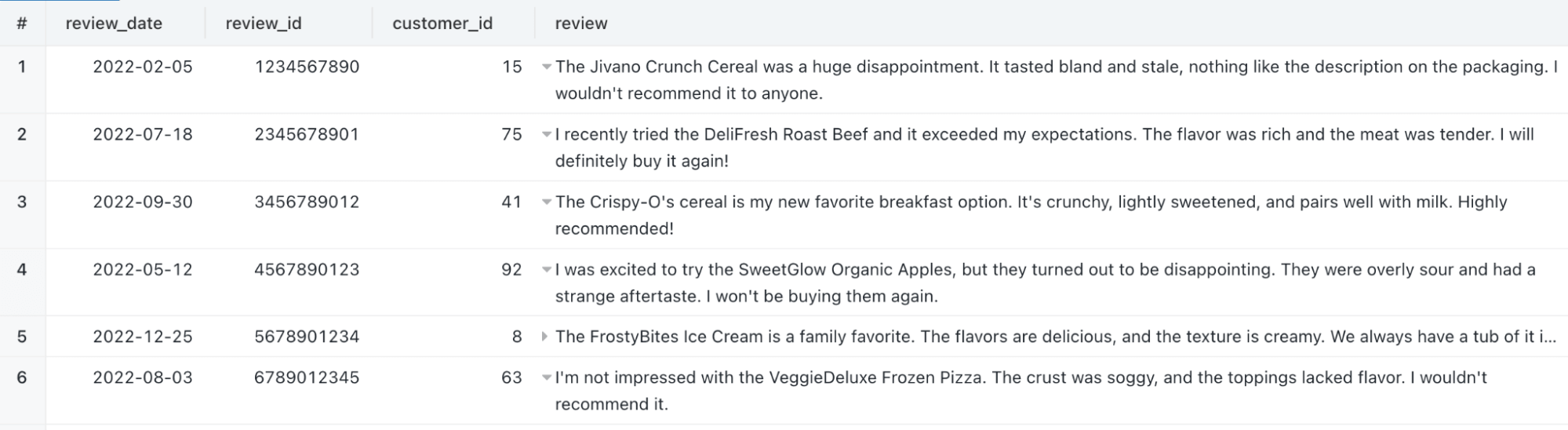Select row number 4
The width and height of the screenshot is (1568, 430).
(22, 270)
